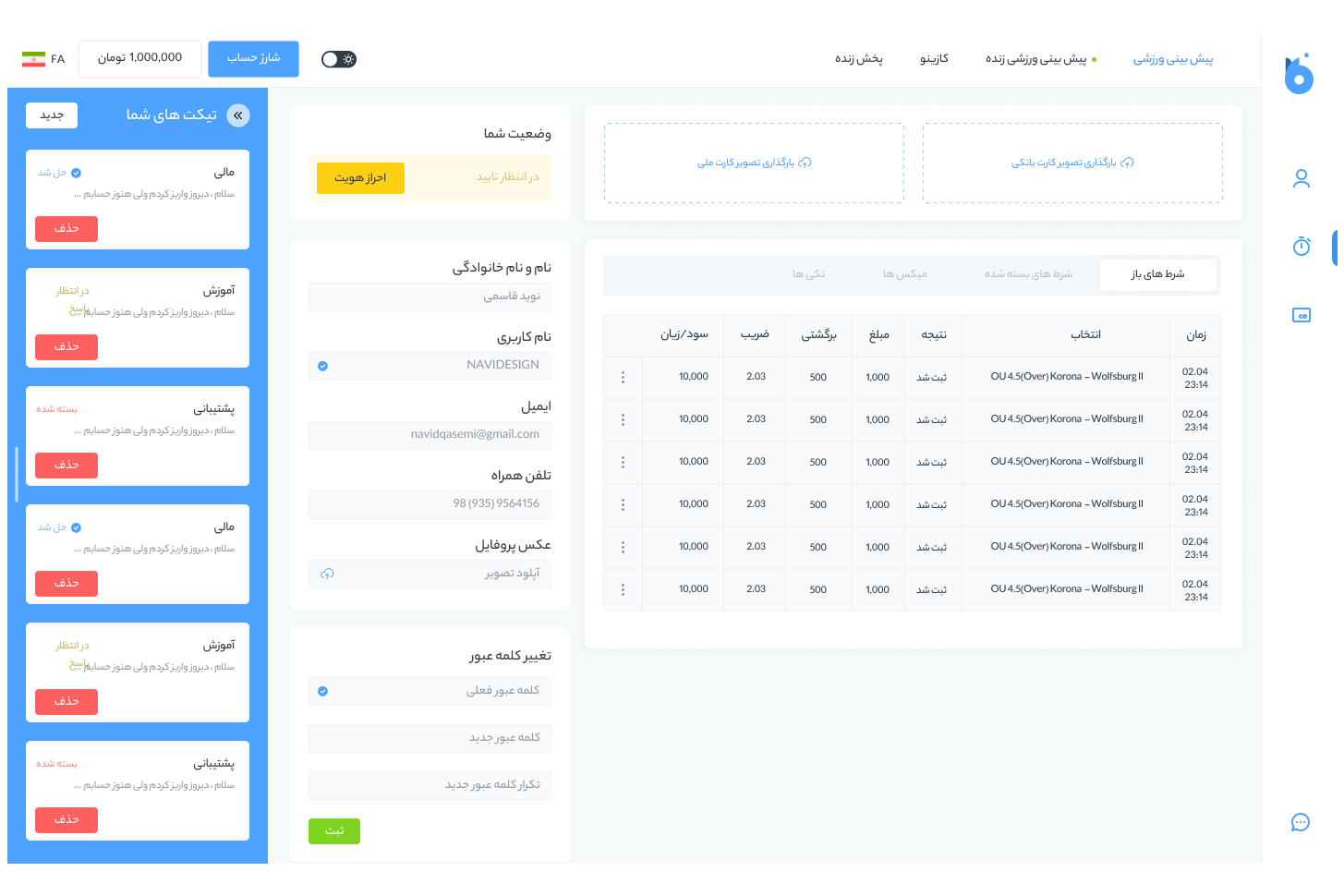This screenshot has height=896, width=1344.
Task: Click upload icon for bank card image
Action: click(x=1127, y=163)
